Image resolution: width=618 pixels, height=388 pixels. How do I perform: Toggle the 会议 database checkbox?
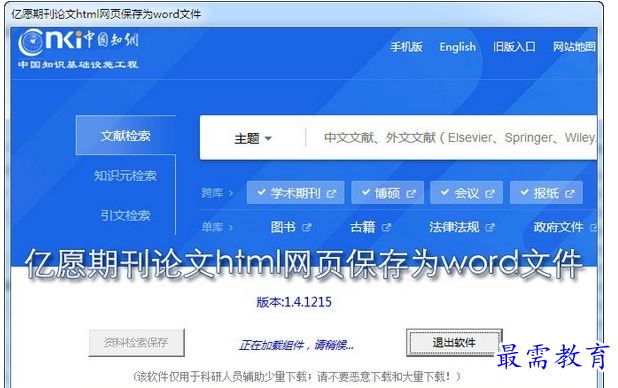point(445,192)
